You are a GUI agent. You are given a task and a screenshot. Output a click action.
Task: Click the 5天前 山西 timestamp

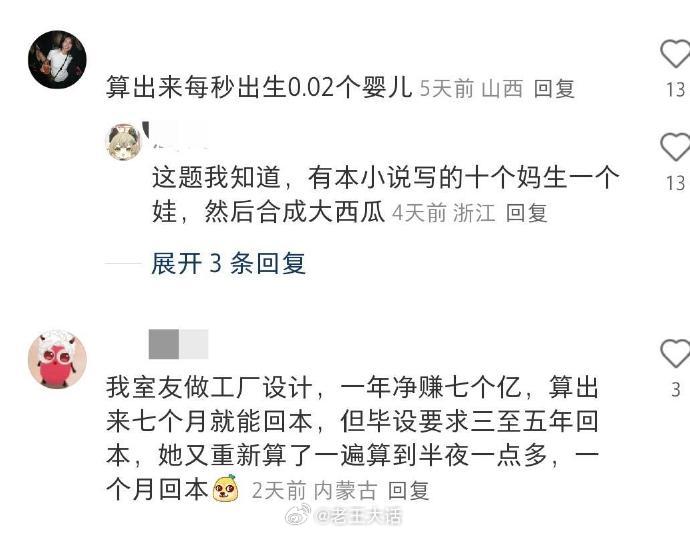point(471,89)
